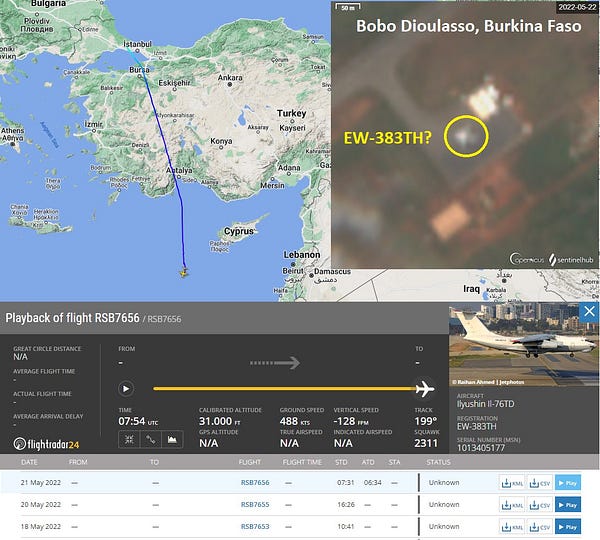Download KML for 18 May 2022 flight
The image size is (600, 540).
click(x=512, y=527)
